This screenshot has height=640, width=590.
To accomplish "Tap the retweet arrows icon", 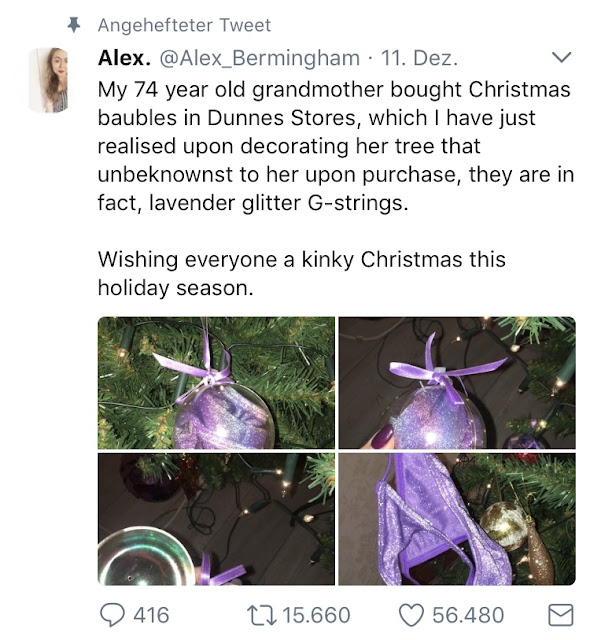I will coord(262,616).
